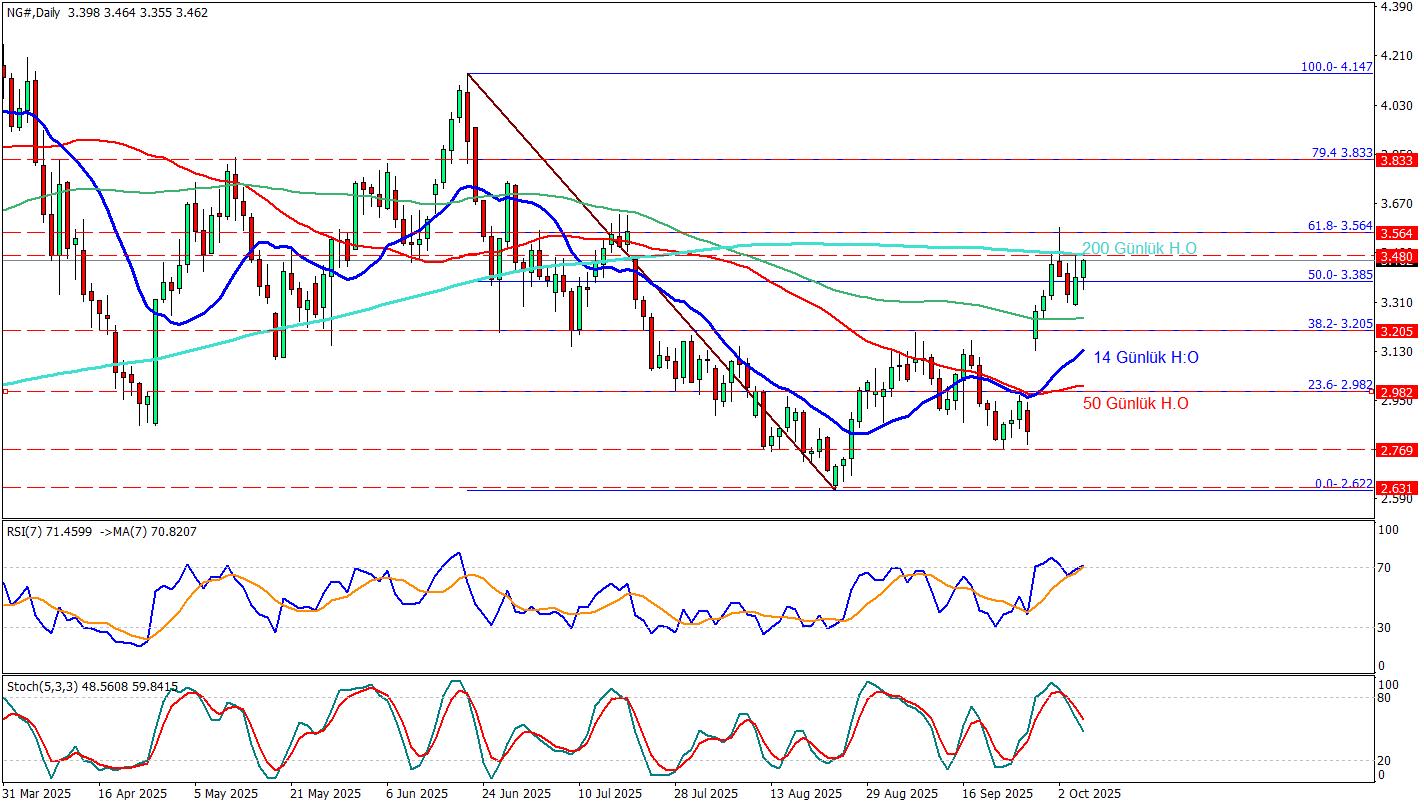Select the 200 Günlük H.O label

point(1139,248)
